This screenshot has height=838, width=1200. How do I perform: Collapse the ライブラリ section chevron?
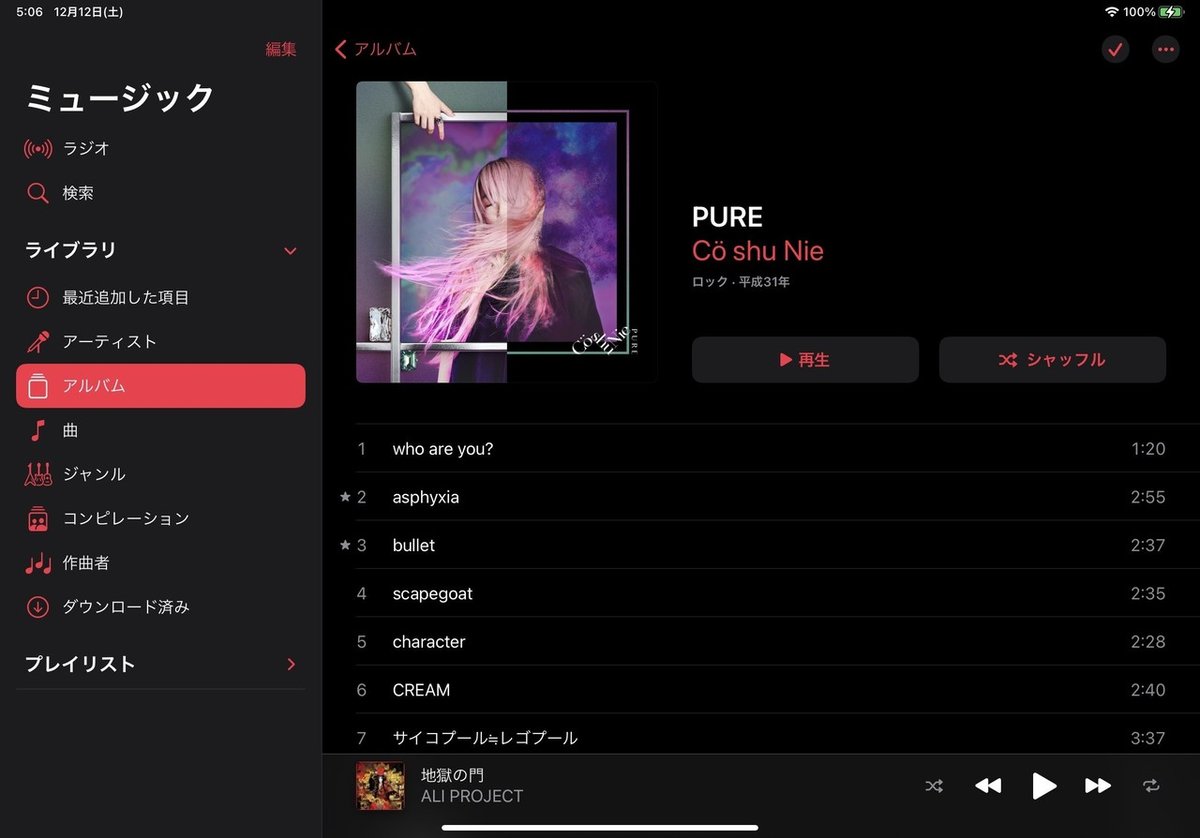[x=290, y=251]
